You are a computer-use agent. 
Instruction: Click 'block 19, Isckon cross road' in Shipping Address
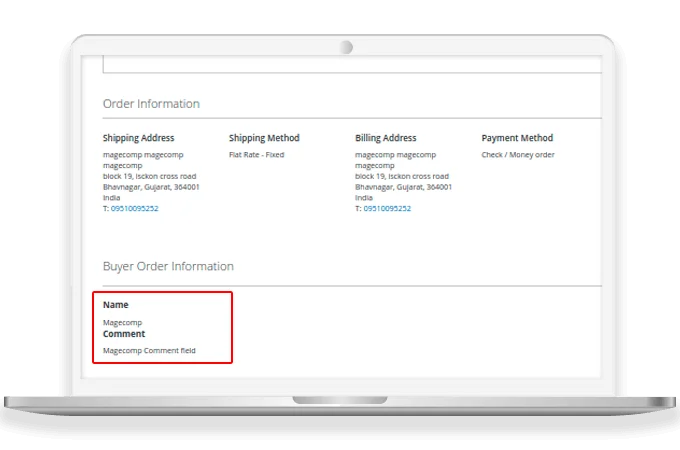(x=149, y=176)
